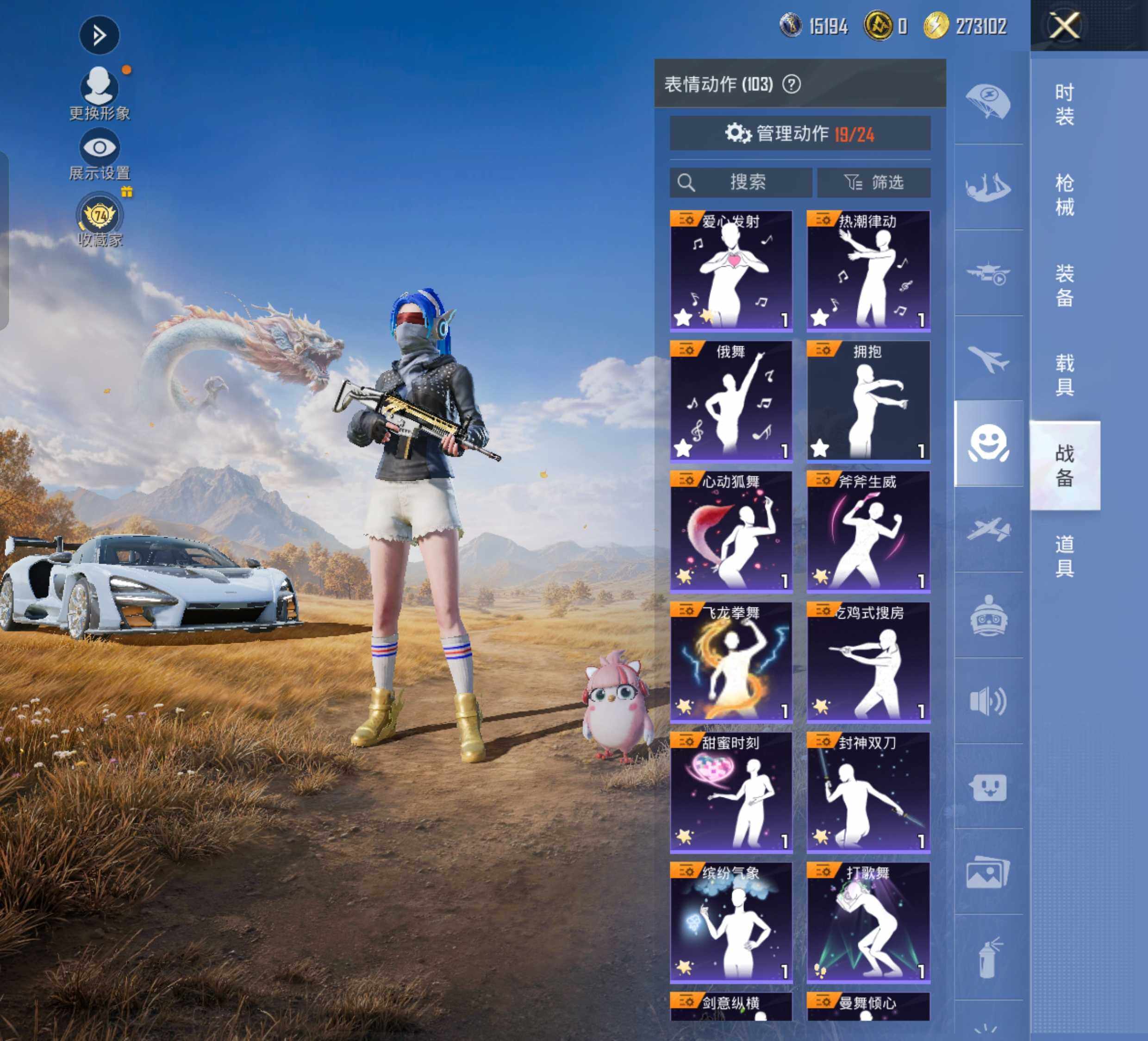Open the drone replay category icon
This screenshot has width=1148, height=1041.
coord(988,273)
